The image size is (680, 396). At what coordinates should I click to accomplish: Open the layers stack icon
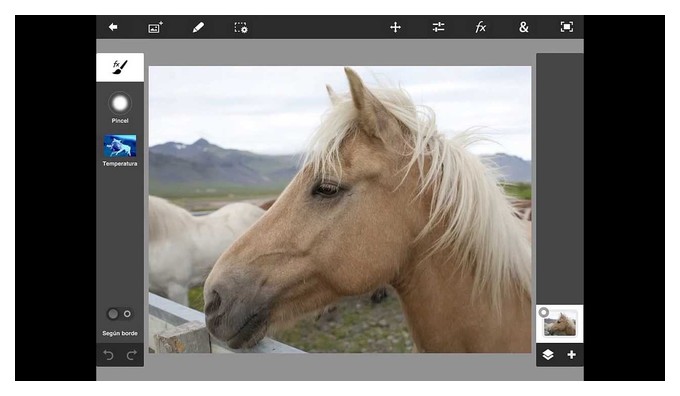(548, 355)
